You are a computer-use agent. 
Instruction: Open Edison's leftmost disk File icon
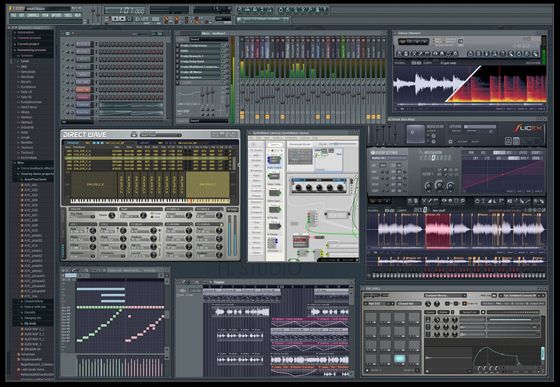point(400,54)
